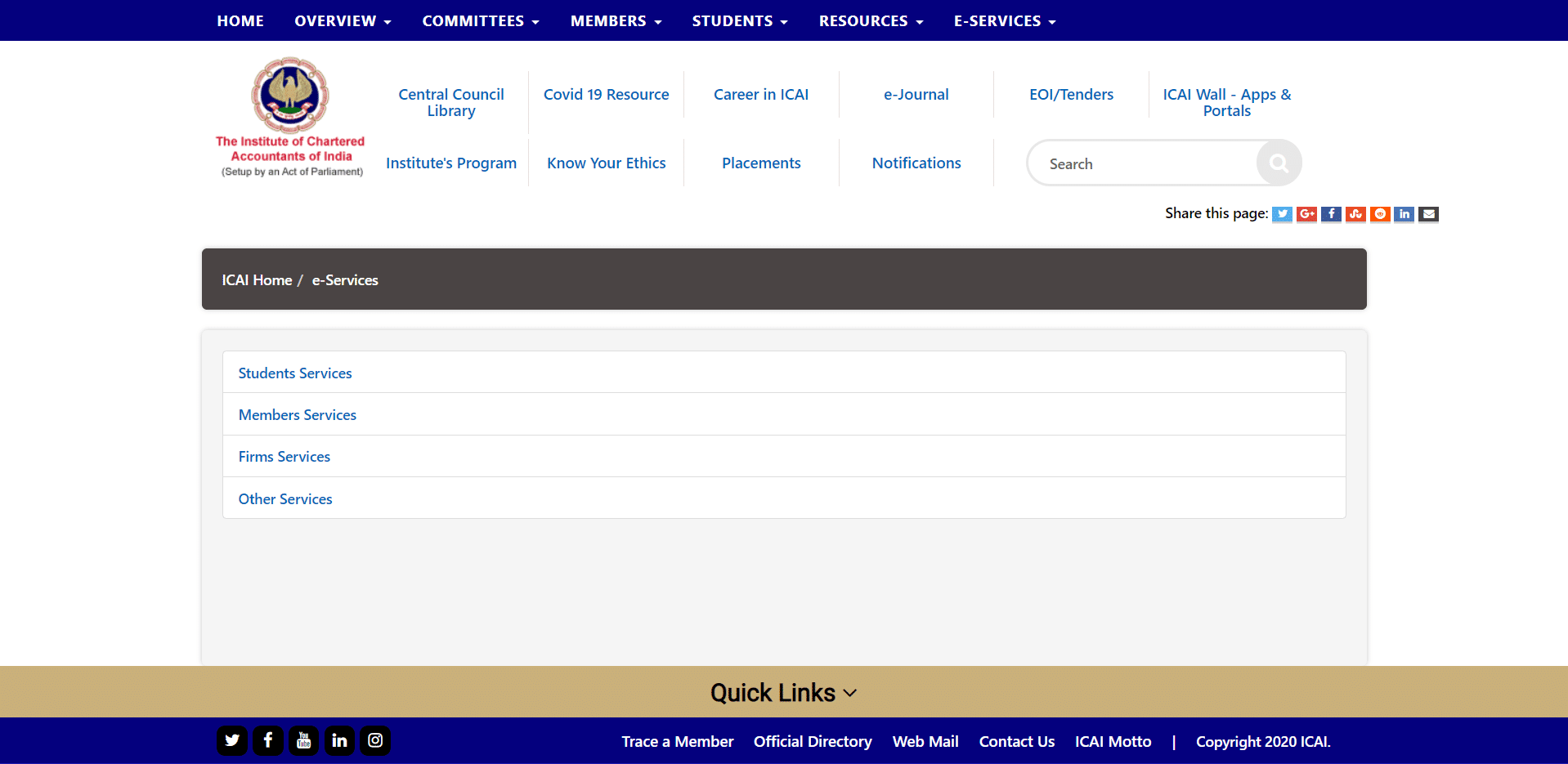Open Covid 19 Resource page
Screen dimensions: 1568x764
[607, 94]
